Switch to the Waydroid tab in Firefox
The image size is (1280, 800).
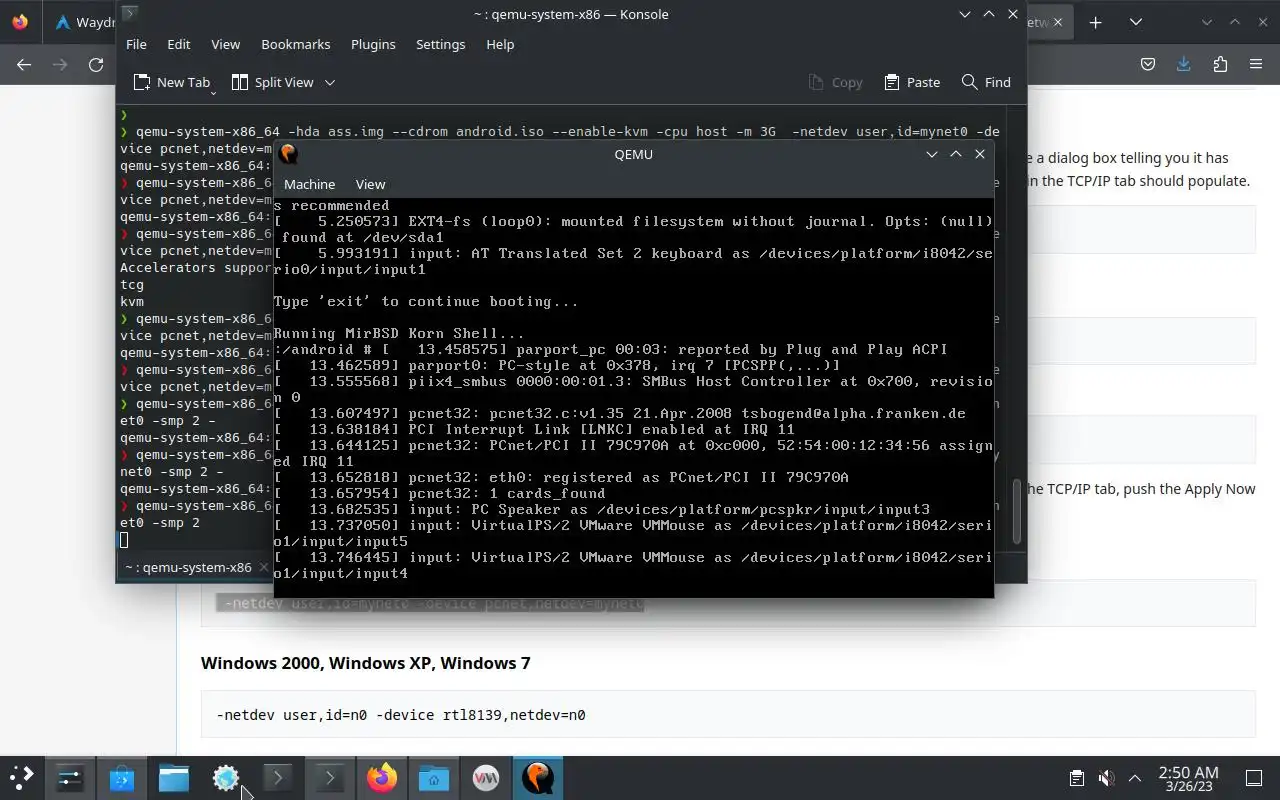click(x=83, y=22)
